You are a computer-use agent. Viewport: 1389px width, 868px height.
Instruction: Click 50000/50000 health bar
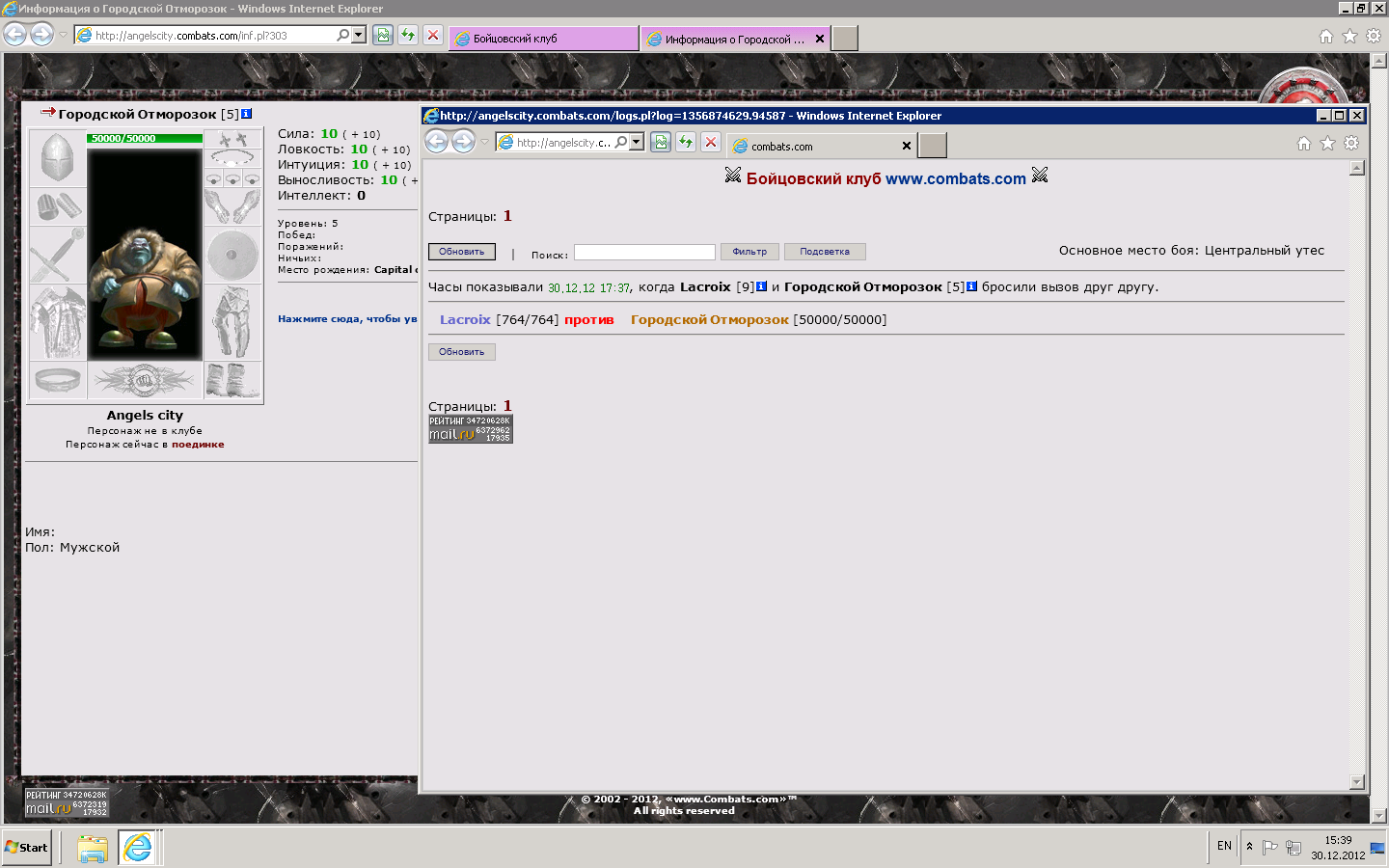tap(145, 138)
